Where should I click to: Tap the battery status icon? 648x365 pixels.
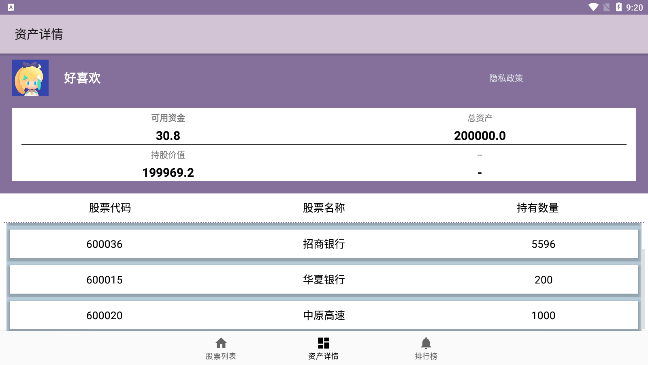click(x=619, y=7)
